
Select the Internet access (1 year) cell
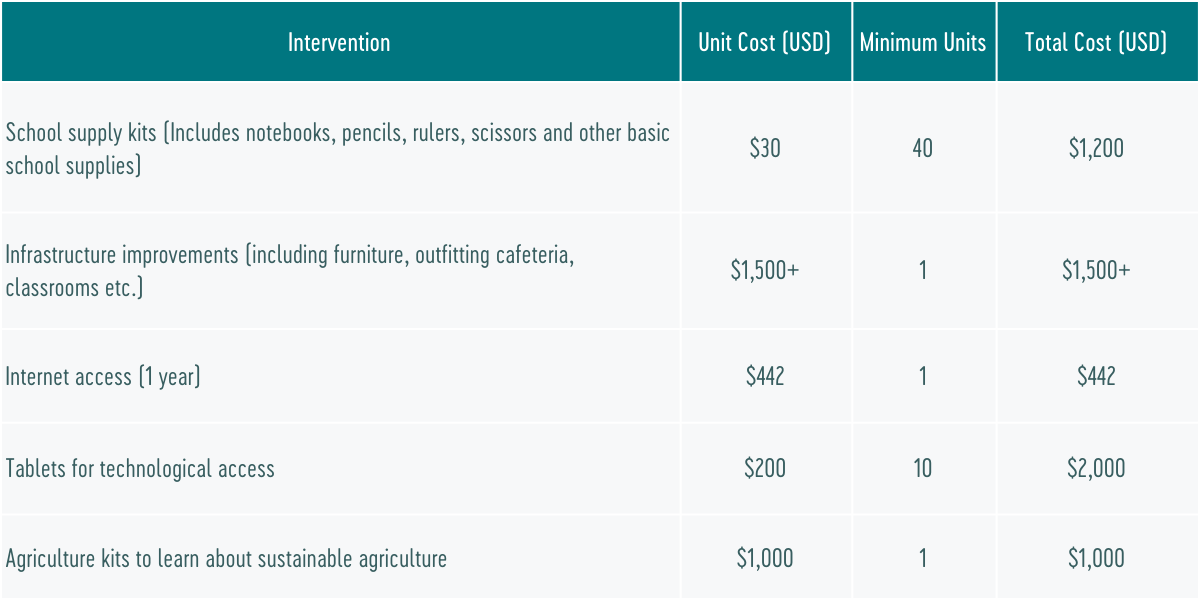(103, 377)
